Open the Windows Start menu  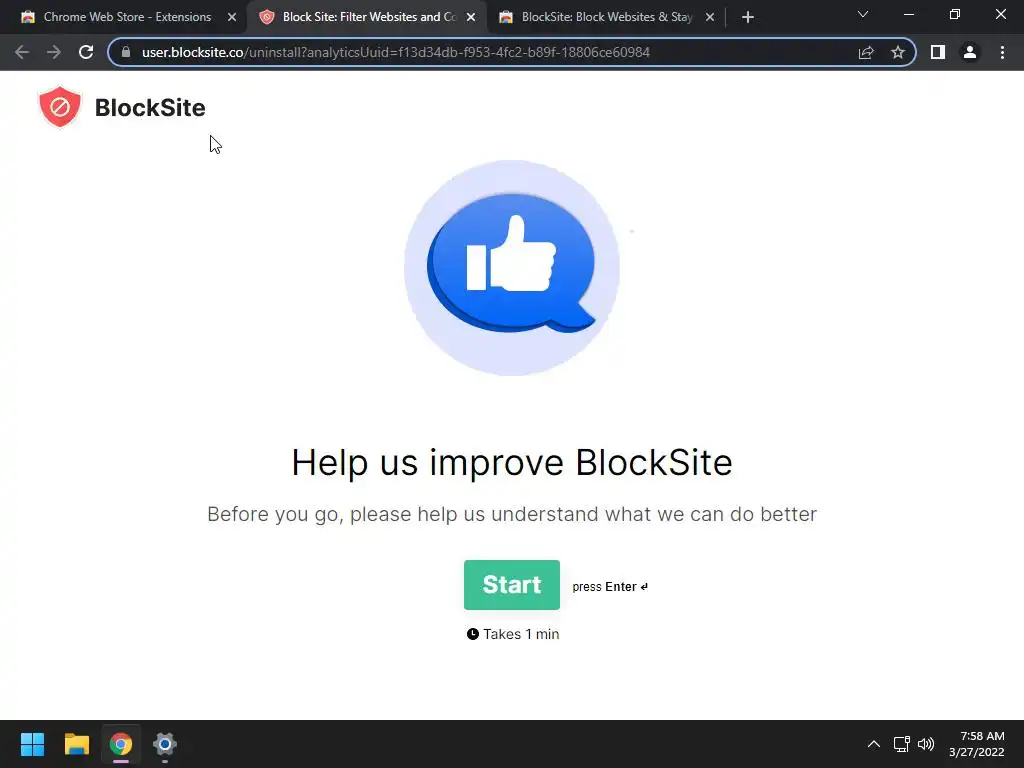32,744
